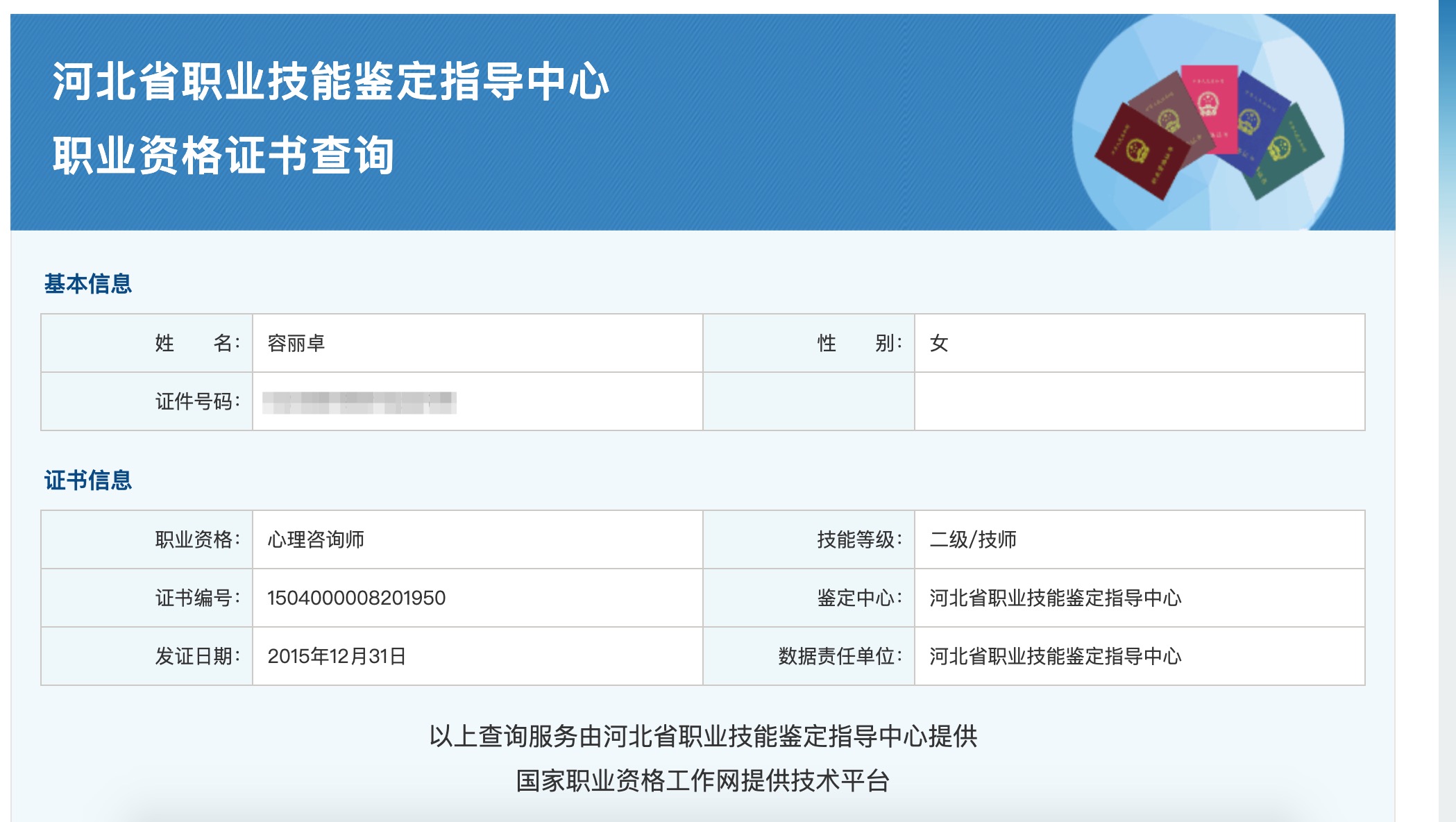Select the 鉴定中心 value 河北省职业技能鉴定指导中心
This screenshot has width=1456, height=822.
pyautogui.click(x=1056, y=598)
